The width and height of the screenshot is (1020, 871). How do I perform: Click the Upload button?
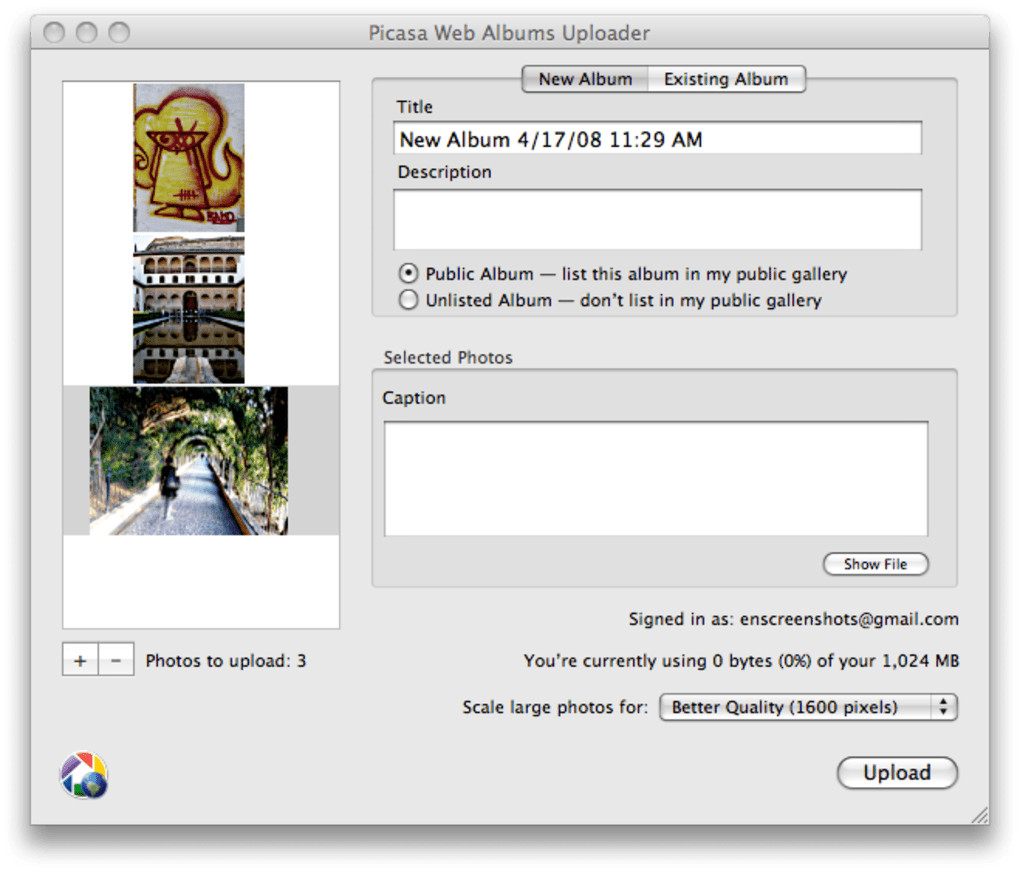click(897, 773)
